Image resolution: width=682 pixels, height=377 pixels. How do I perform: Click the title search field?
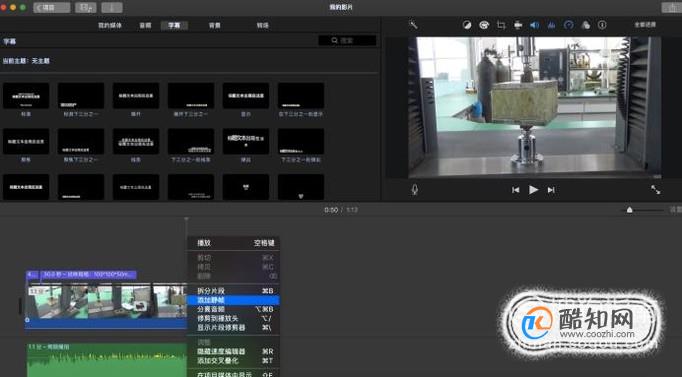tap(347, 40)
